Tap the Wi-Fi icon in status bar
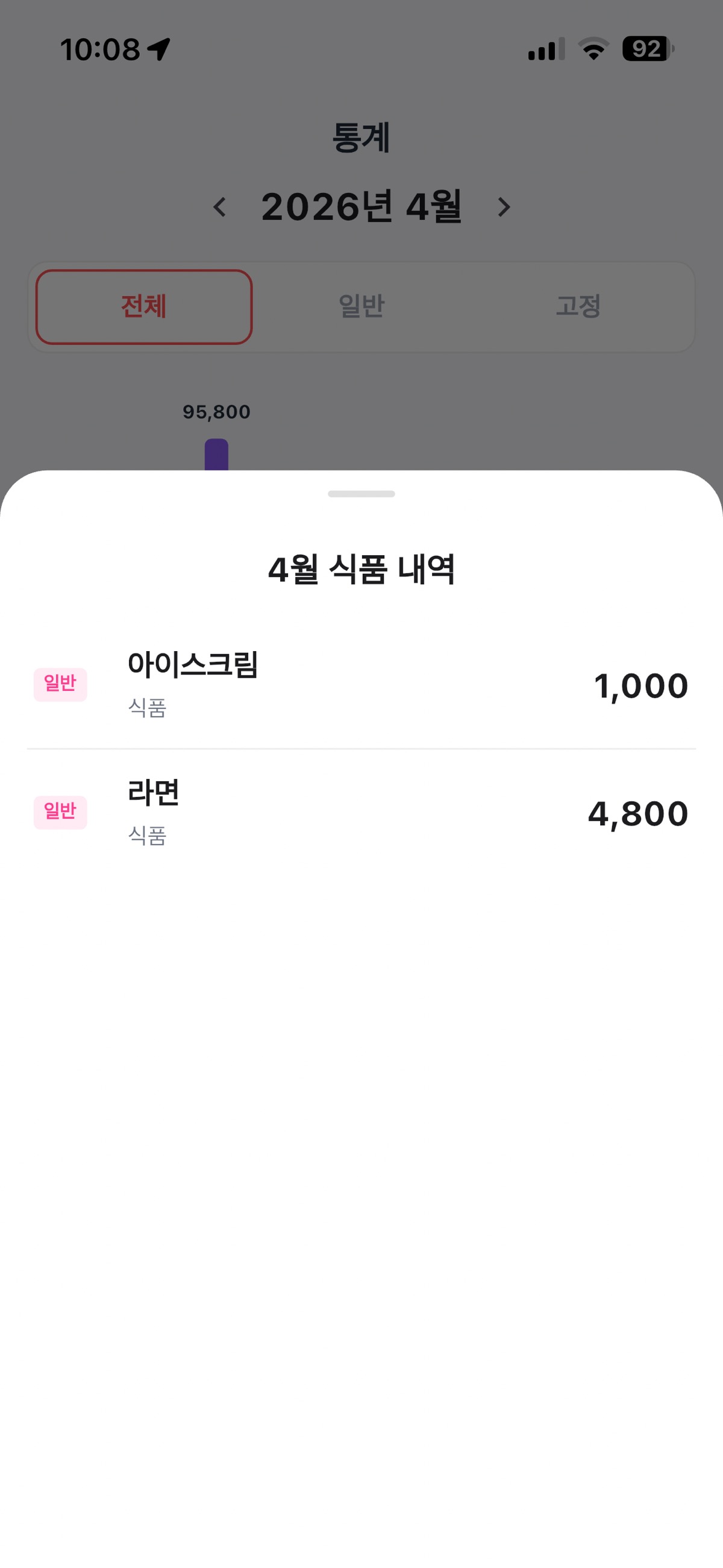The image size is (723, 1568). coord(593,49)
